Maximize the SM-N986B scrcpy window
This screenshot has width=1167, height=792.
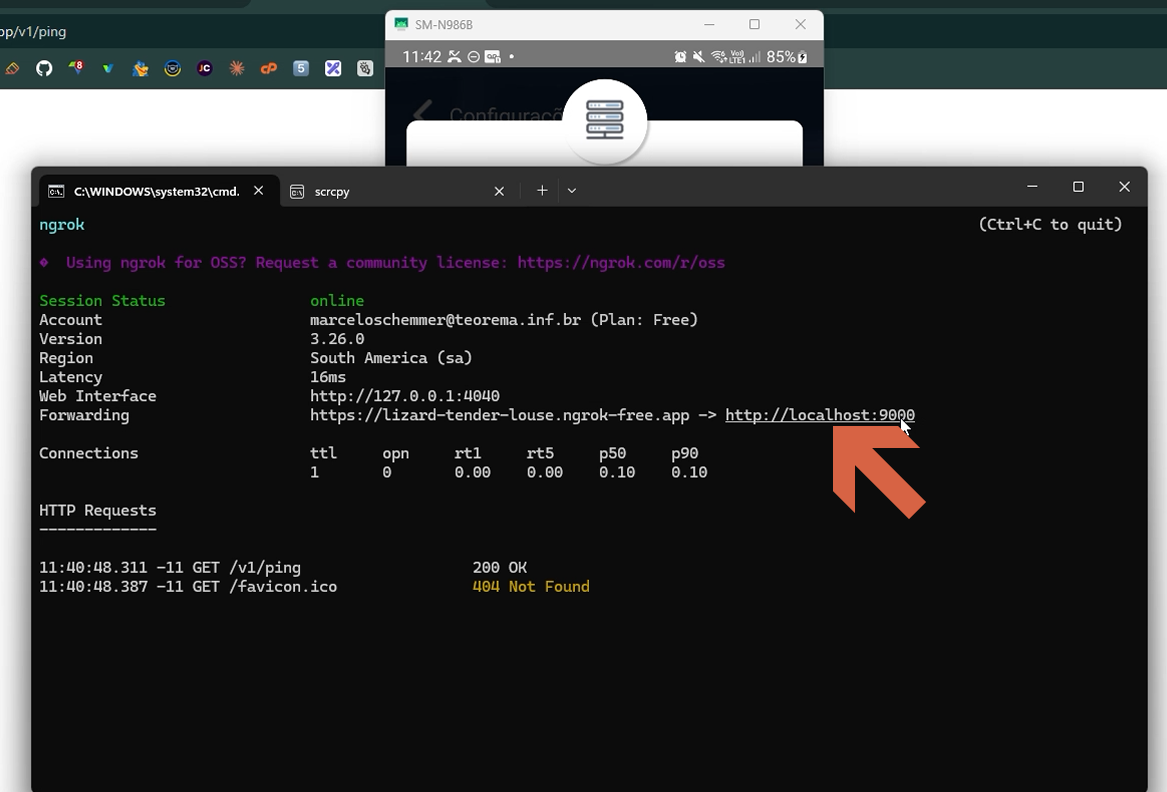[754, 25]
